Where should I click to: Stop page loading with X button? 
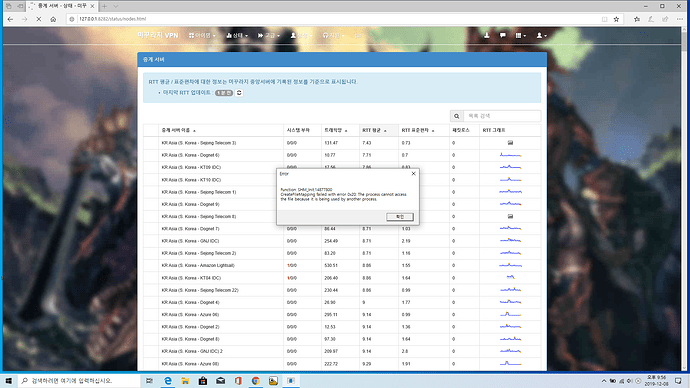pos(39,19)
